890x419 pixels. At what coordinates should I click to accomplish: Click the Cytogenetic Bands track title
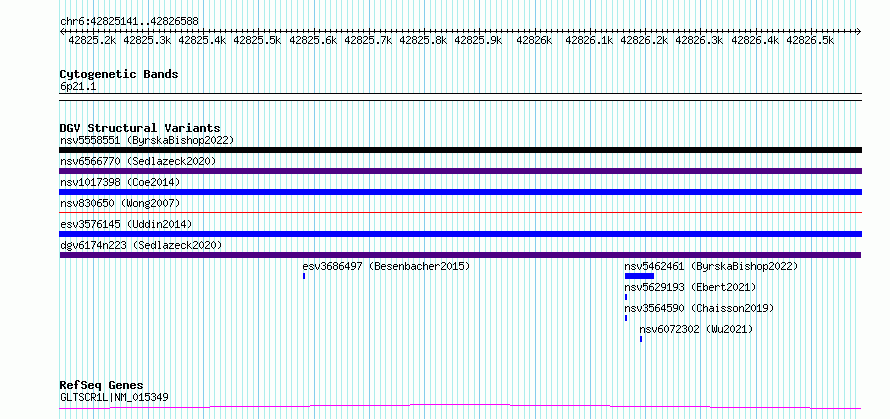coord(119,74)
